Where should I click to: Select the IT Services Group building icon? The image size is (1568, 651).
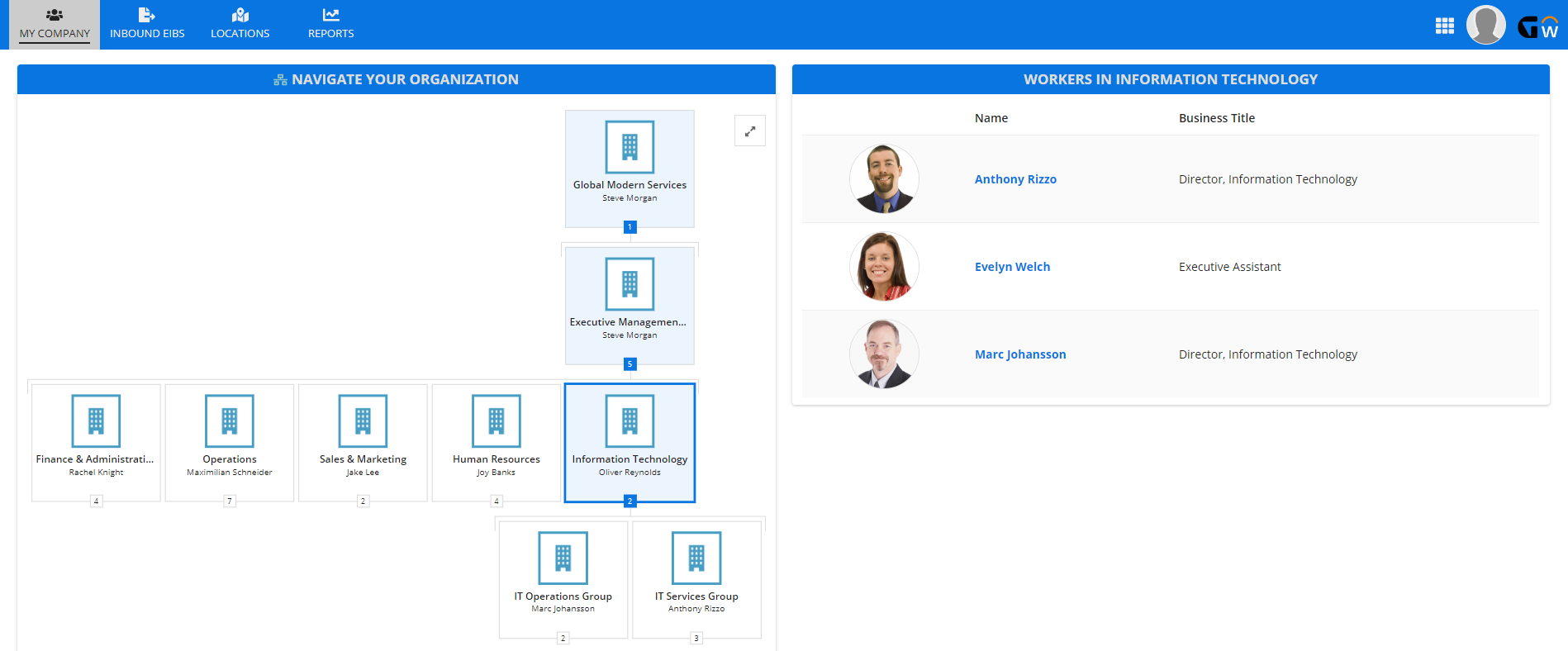696,558
